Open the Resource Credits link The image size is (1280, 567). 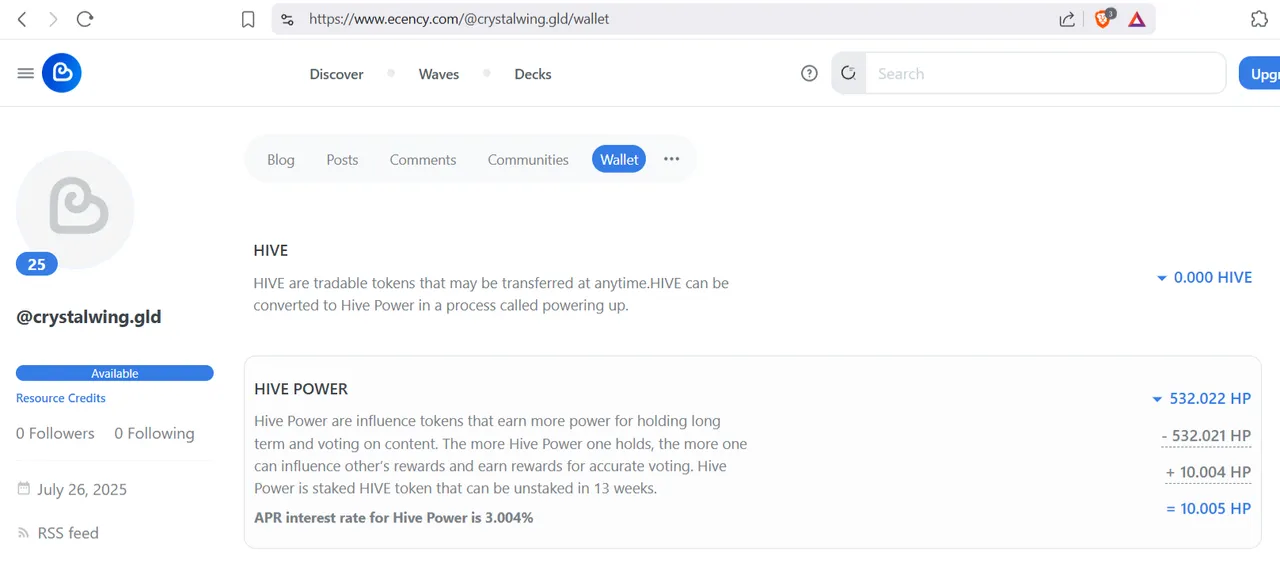coord(61,398)
